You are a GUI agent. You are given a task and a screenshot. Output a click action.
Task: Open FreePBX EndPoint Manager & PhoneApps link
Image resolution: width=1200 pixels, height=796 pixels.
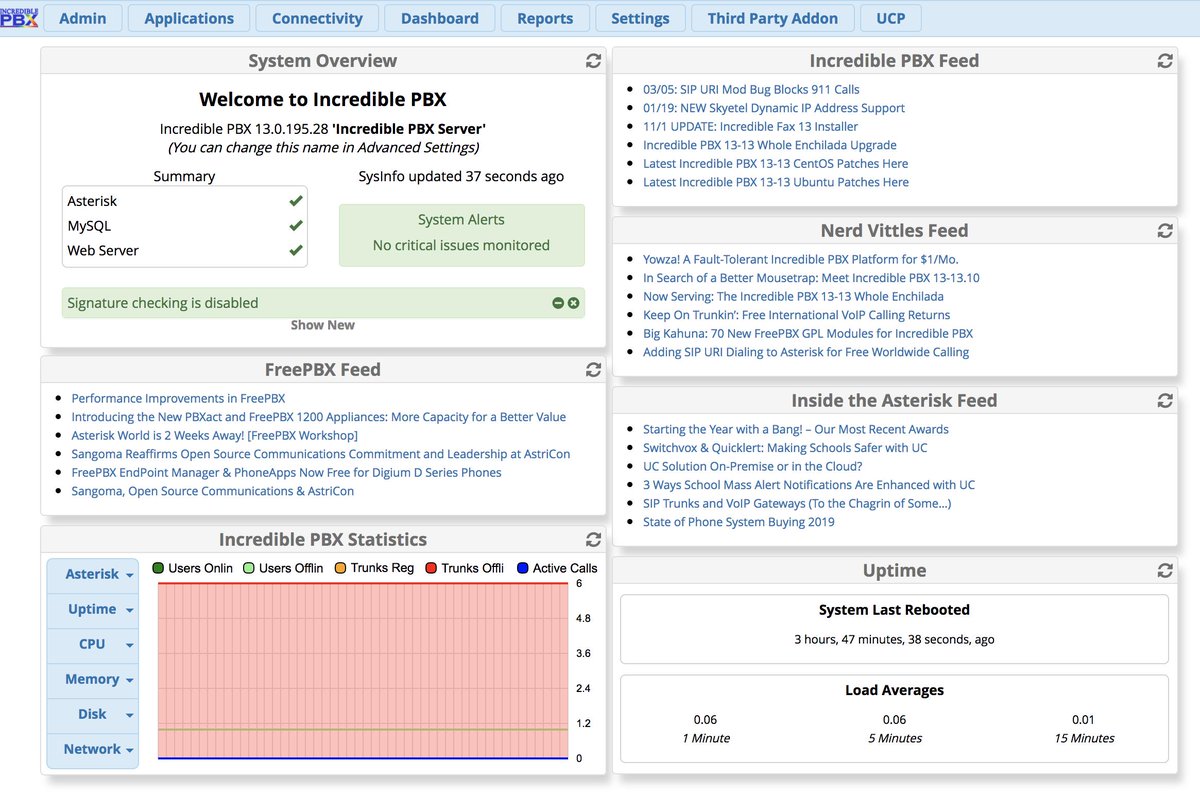coord(286,472)
